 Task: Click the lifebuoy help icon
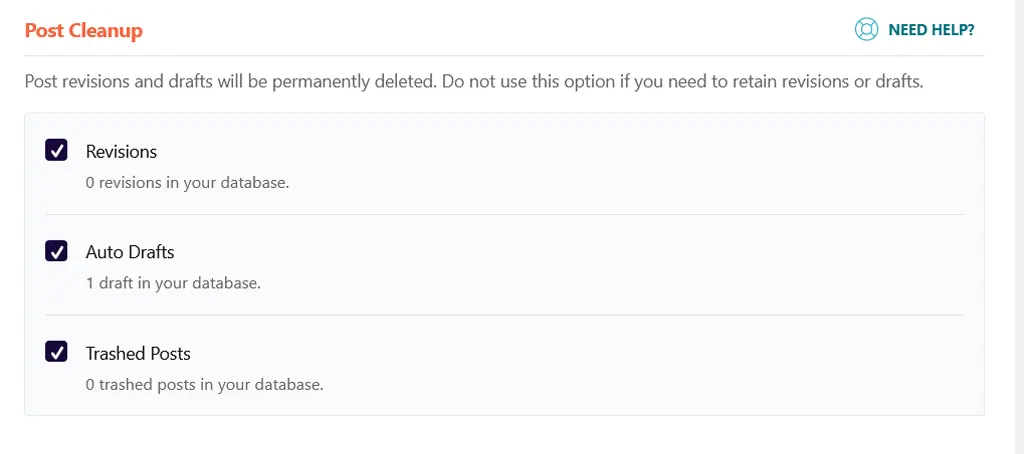pos(866,29)
